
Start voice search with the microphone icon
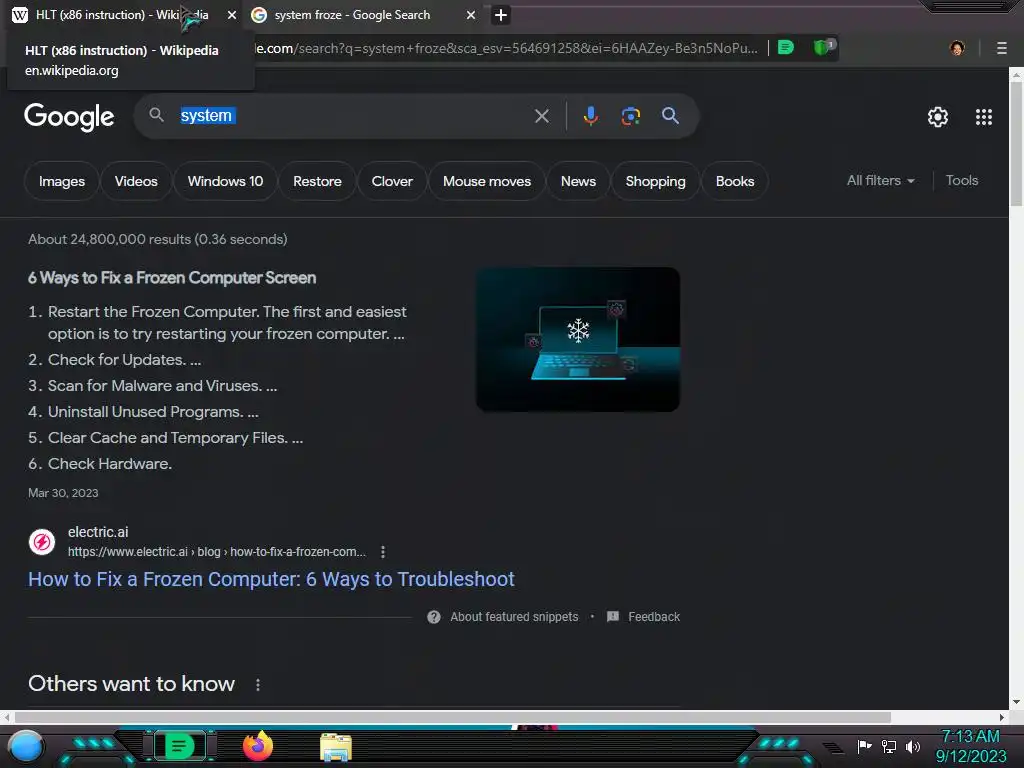pyautogui.click(x=590, y=116)
